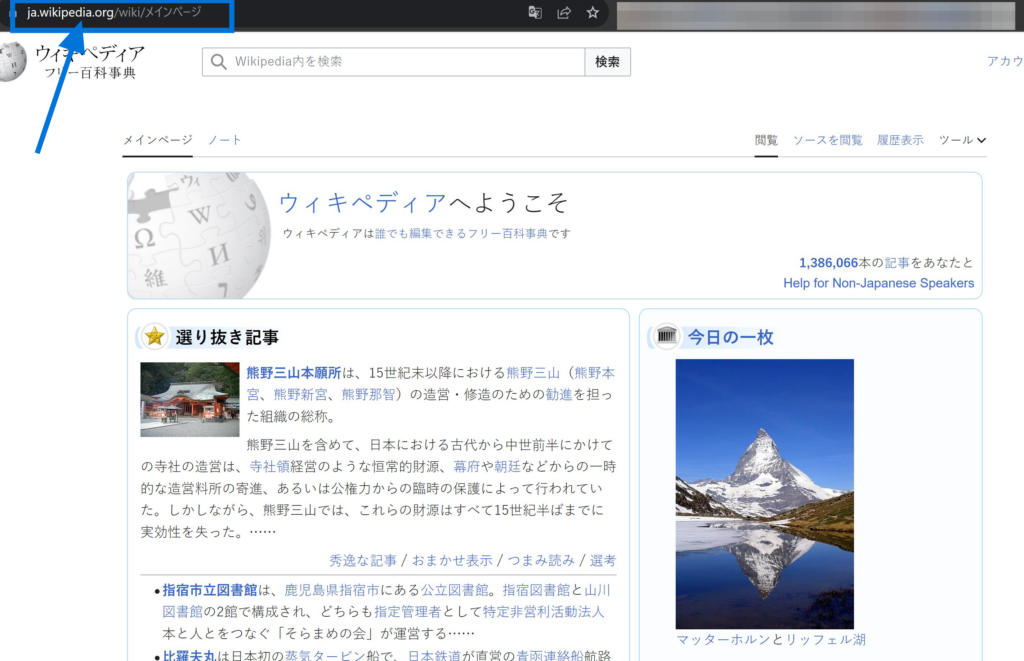Select the メインページ tab
1024x661 pixels.
[x=157, y=140]
